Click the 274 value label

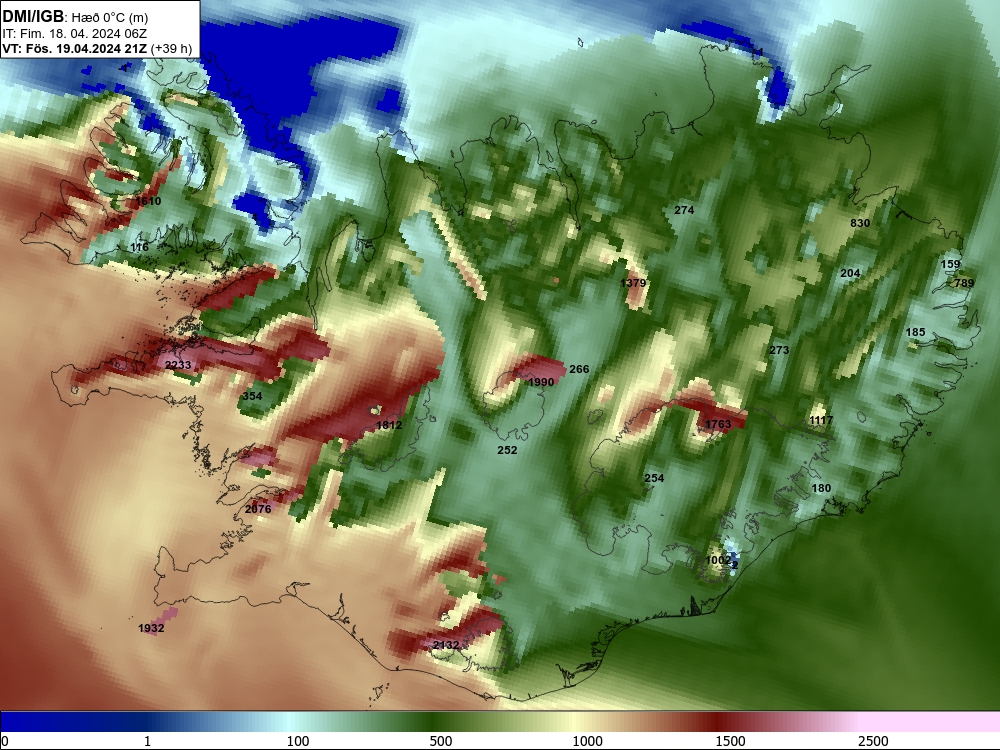click(684, 210)
